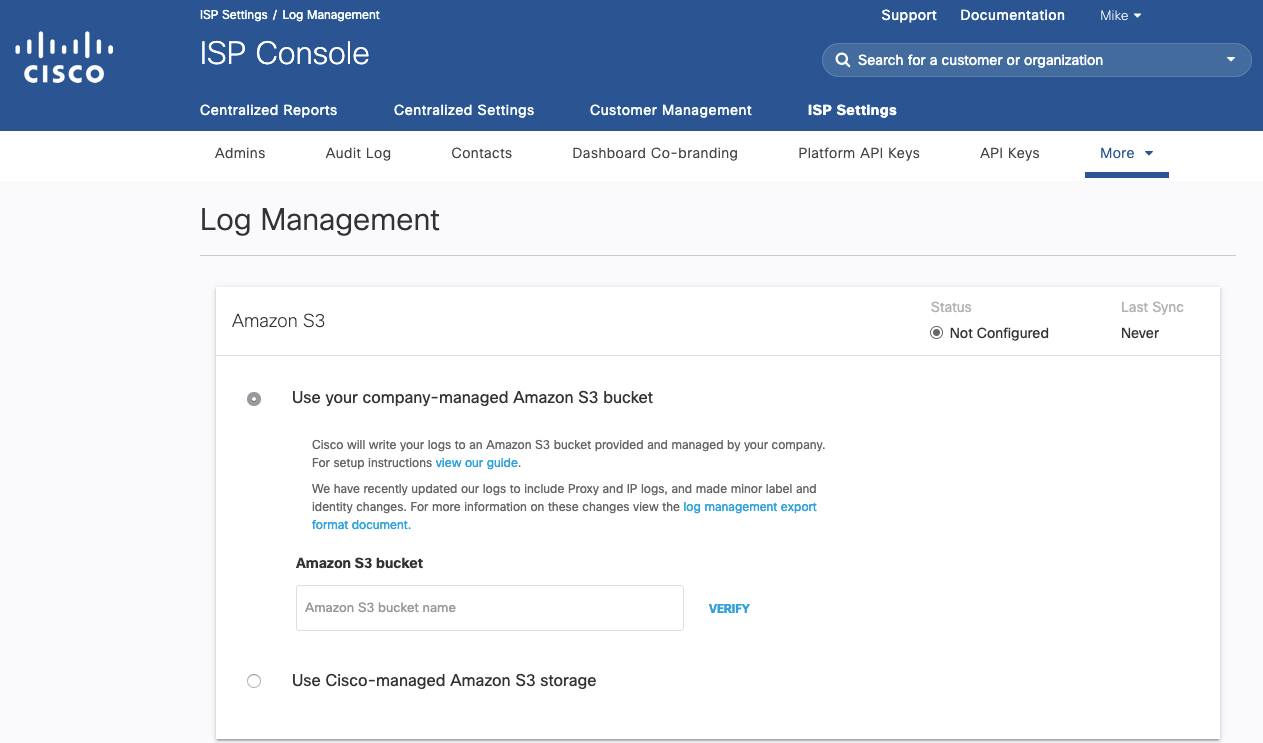This screenshot has width=1263, height=743.
Task: Click the 'Last Sync' column label
Action: click(x=1152, y=307)
